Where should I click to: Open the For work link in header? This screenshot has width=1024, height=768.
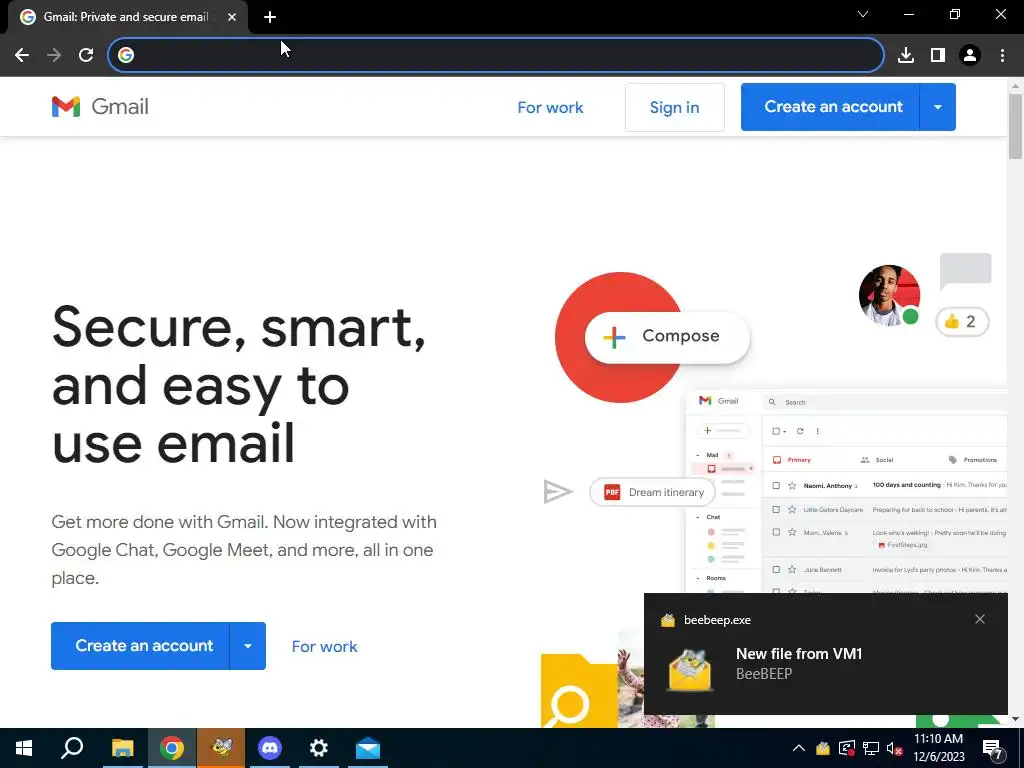(550, 107)
